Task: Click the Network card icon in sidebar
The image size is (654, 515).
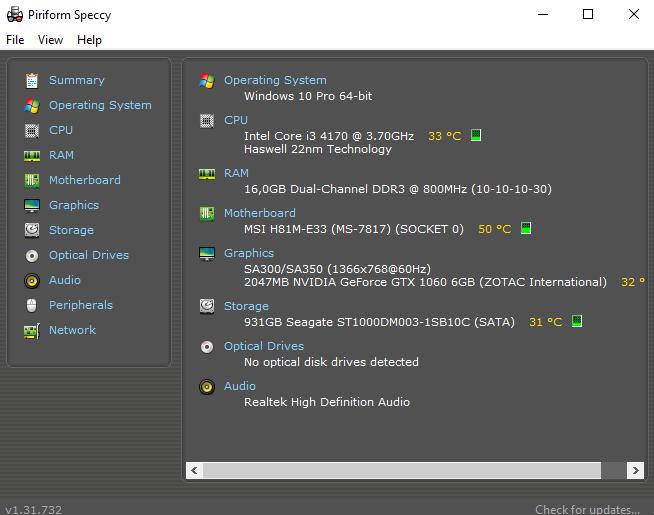Action: click(32, 331)
